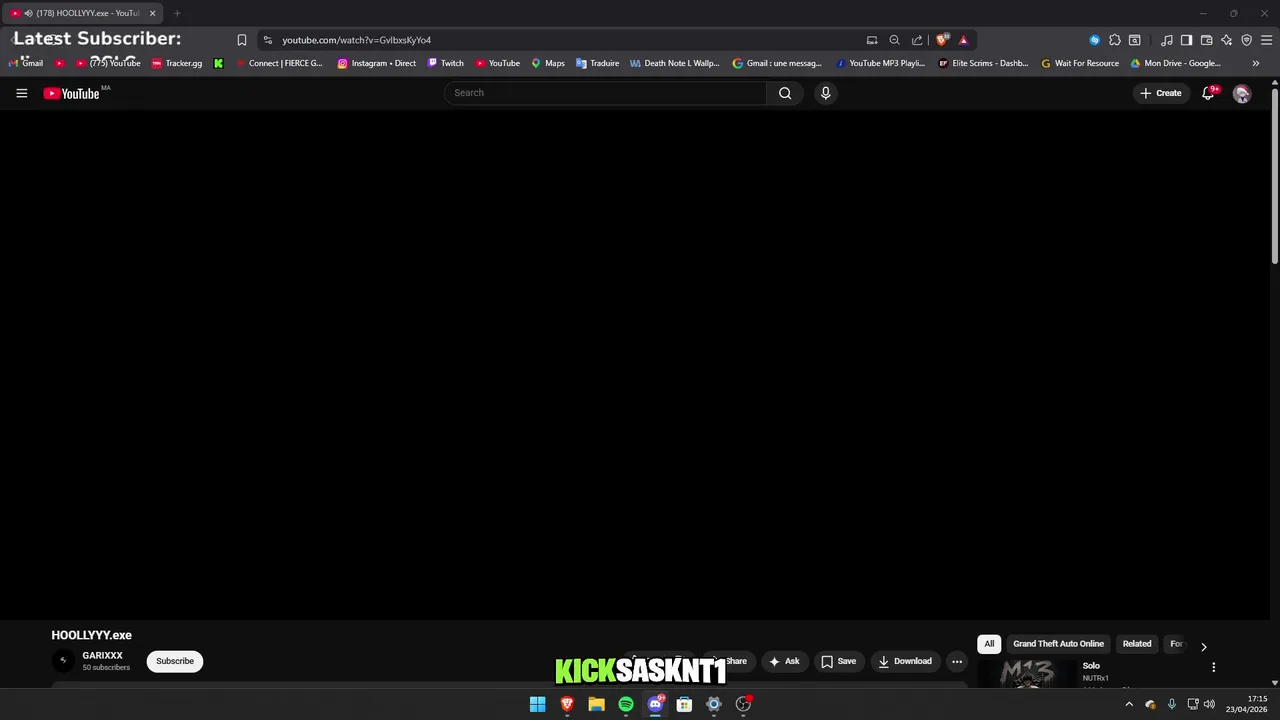Open Death Note L Wallp... bookmark
Screen dimensions: 1280x720
[x=675, y=63]
